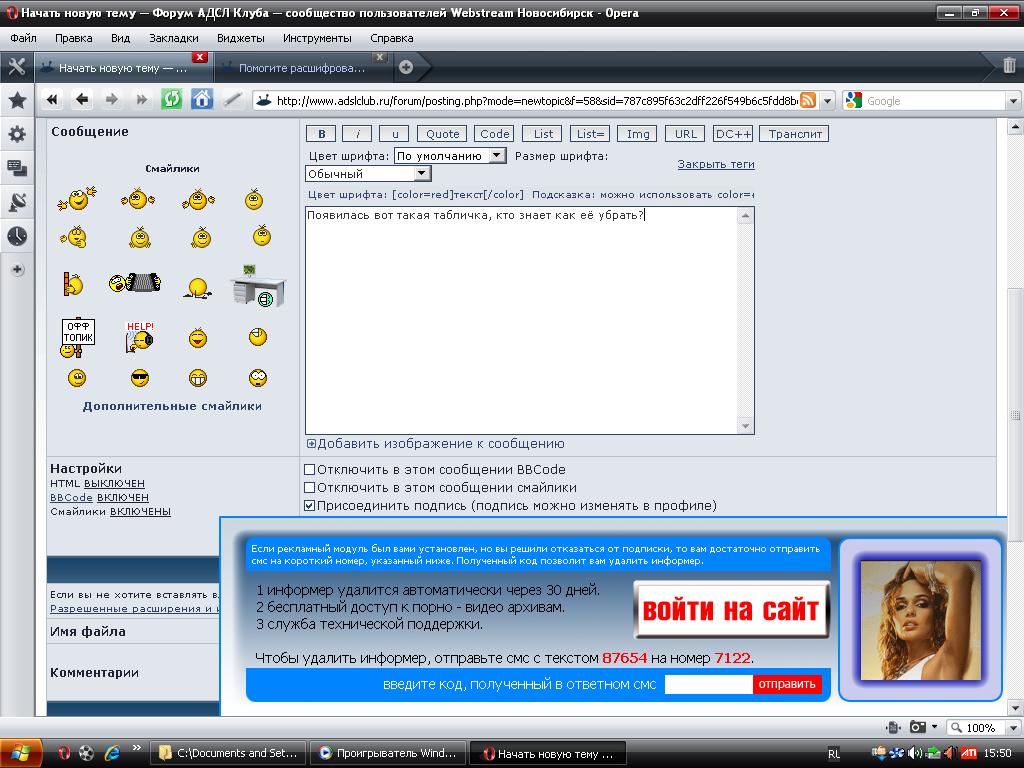Image resolution: width=1024 pixels, height=768 pixels.
Task: Open the Закладки menu
Action: pos(174,38)
